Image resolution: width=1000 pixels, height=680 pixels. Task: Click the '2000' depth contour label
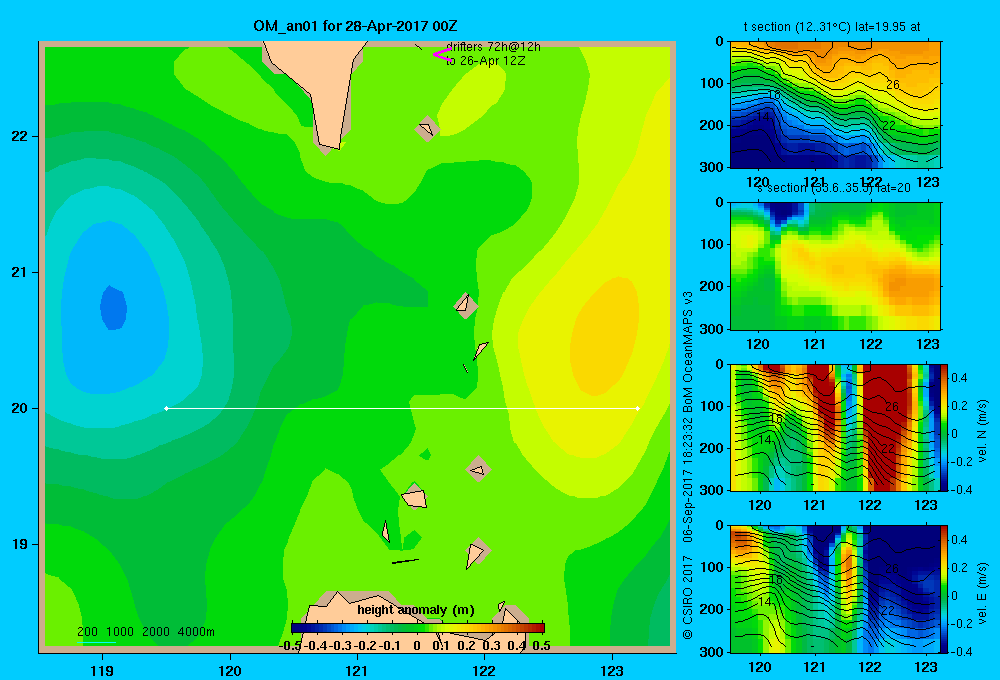tap(156, 632)
